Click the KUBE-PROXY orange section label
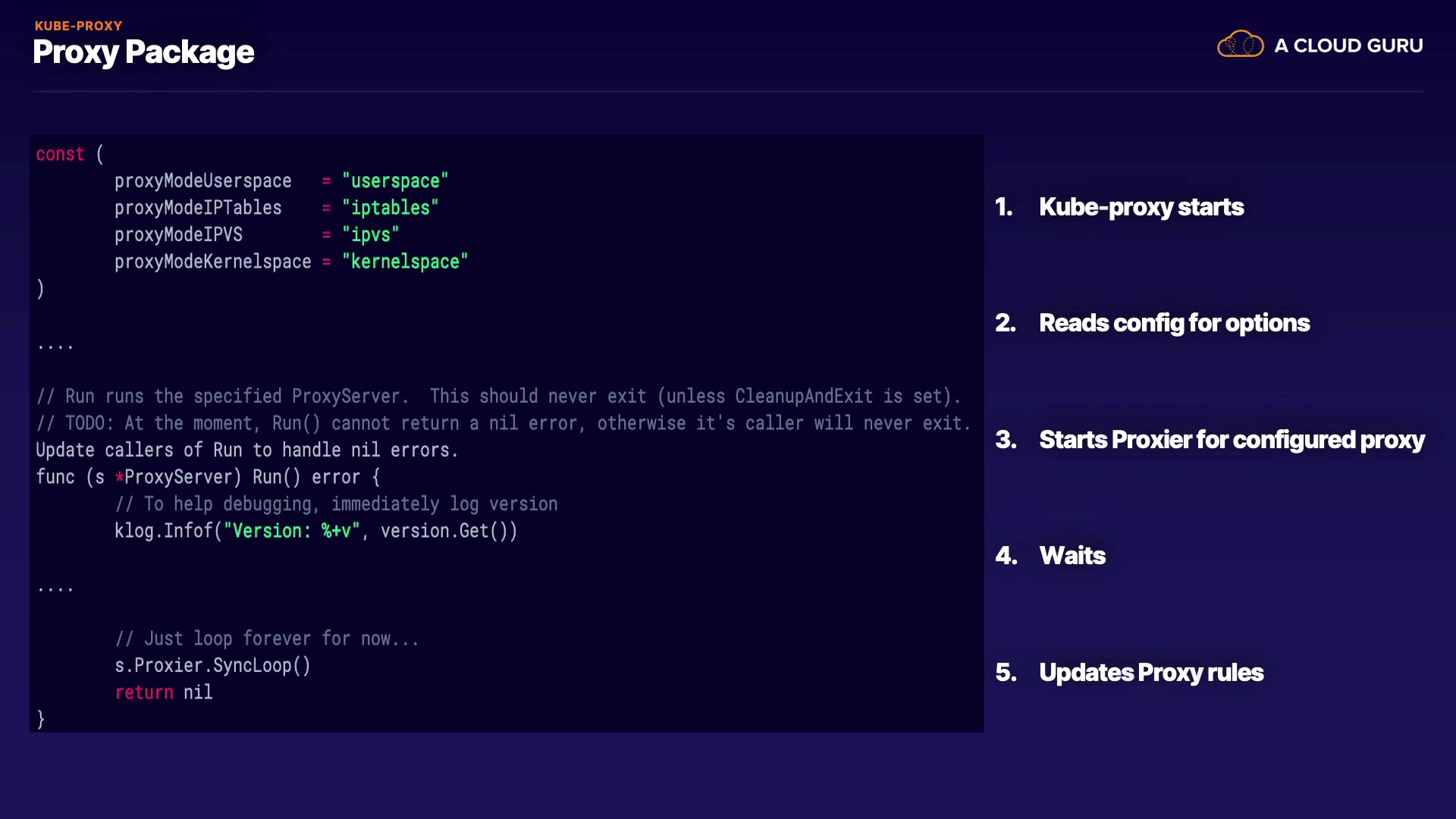Image resolution: width=1456 pixels, height=819 pixels. coord(78,26)
